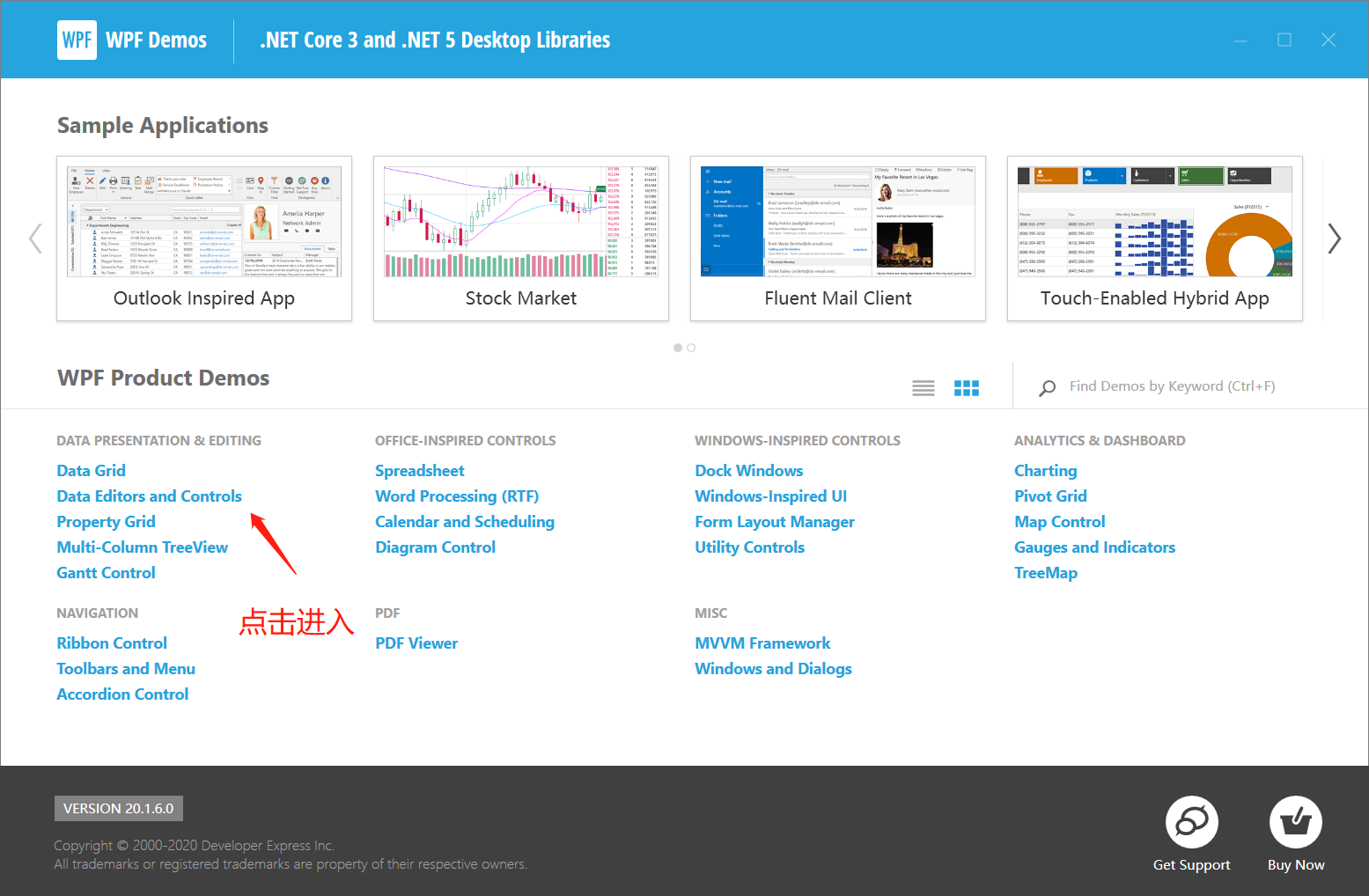The width and height of the screenshot is (1369, 896).
Task: Switch to list view layout icon
Action: click(924, 388)
